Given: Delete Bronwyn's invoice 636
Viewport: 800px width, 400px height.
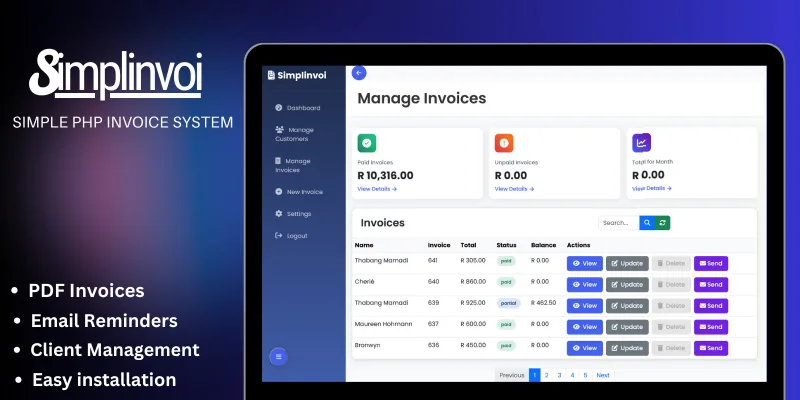Looking at the screenshot, I should coord(671,348).
